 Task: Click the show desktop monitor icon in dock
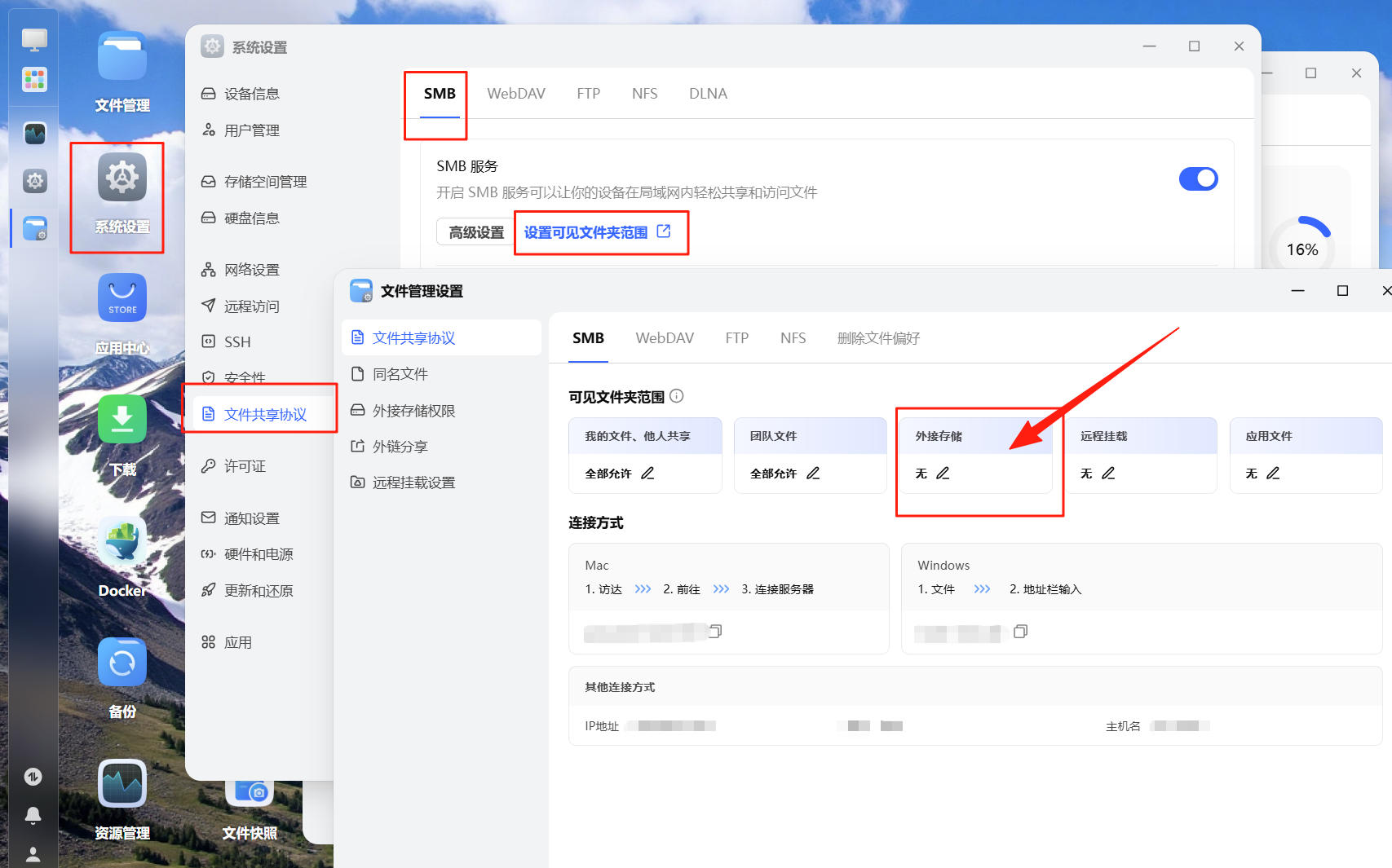34,38
